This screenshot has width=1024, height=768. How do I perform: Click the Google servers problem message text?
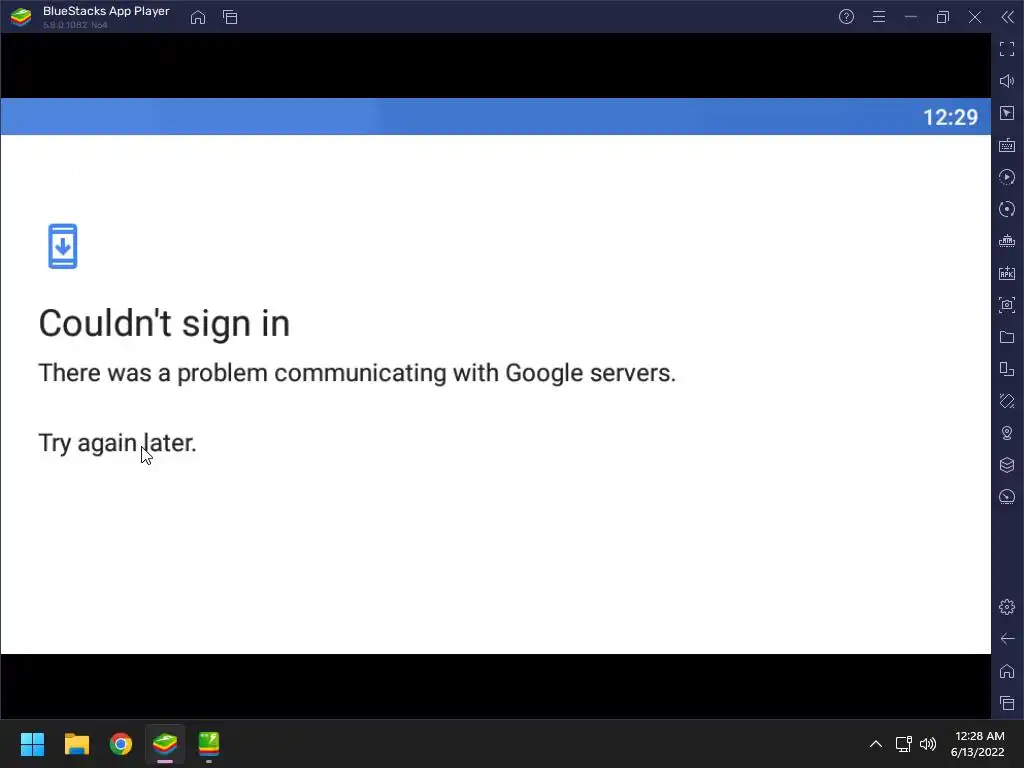click(x=357, y=373)
